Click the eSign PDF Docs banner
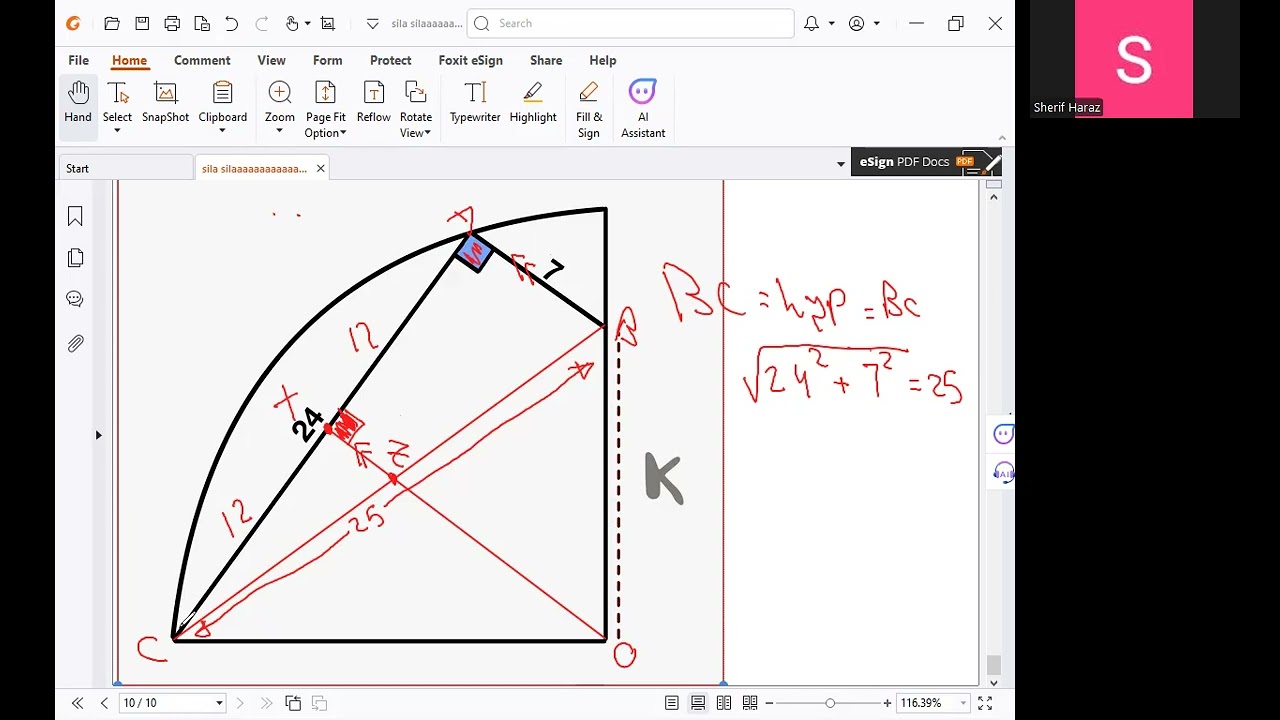The height and width of the screenshot is (720, 1280). (926, 162)
